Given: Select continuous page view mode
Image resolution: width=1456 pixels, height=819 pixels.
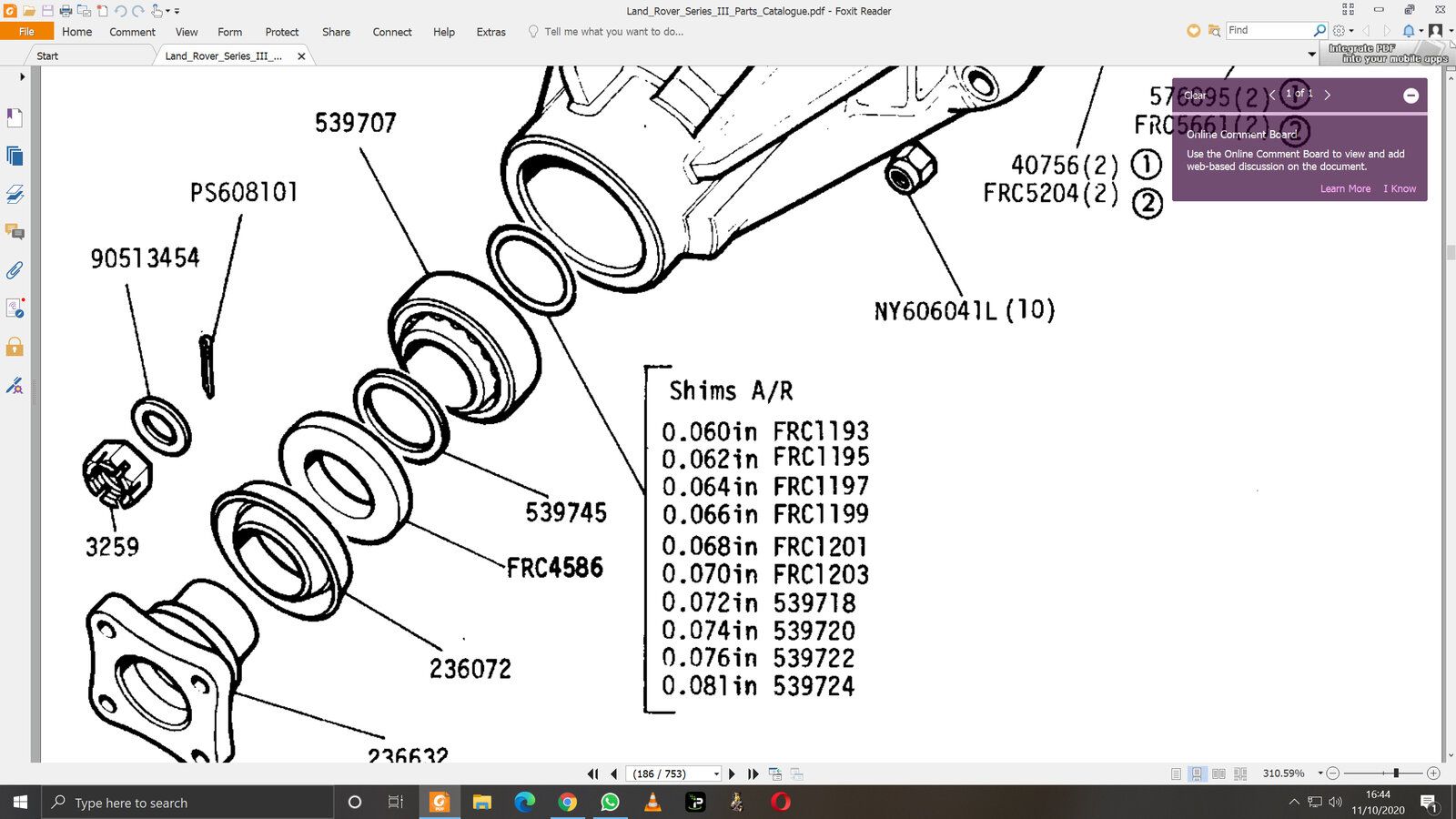Looking at the screenshot, I should coord(1197,773).
